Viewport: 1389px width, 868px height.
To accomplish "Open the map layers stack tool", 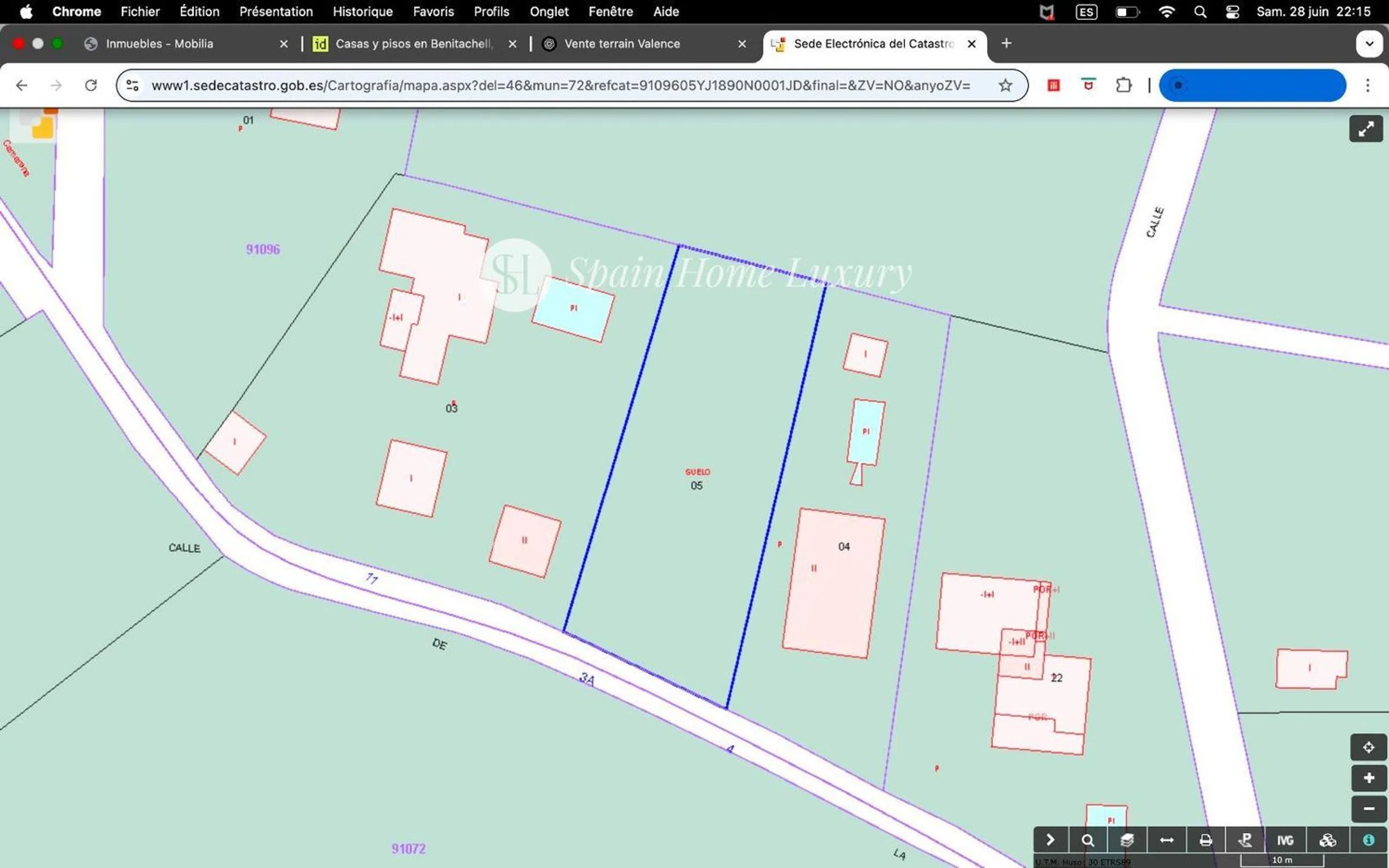I will tap(1127, 840).
